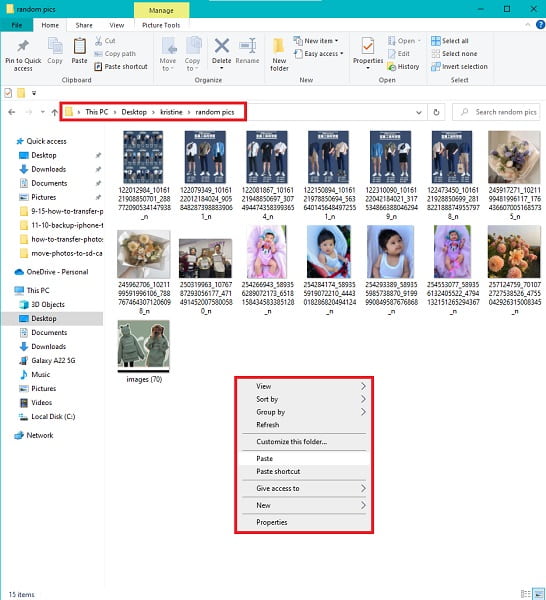The width and height of the screenshot is (546, 600).
Task: Click Desktop in the address breadcrumb
Action: click(134, 112)
